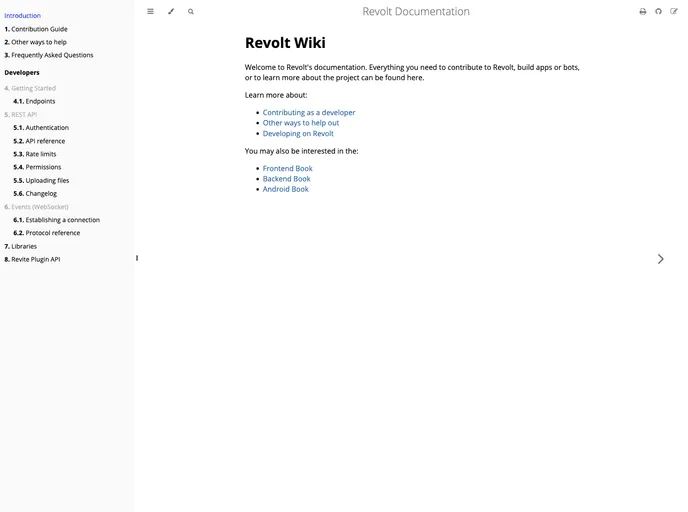This screenshot has height=512, width=688.
Task: Open 6.1. Establishing a connection page
Action: click(x=57, y=220)
